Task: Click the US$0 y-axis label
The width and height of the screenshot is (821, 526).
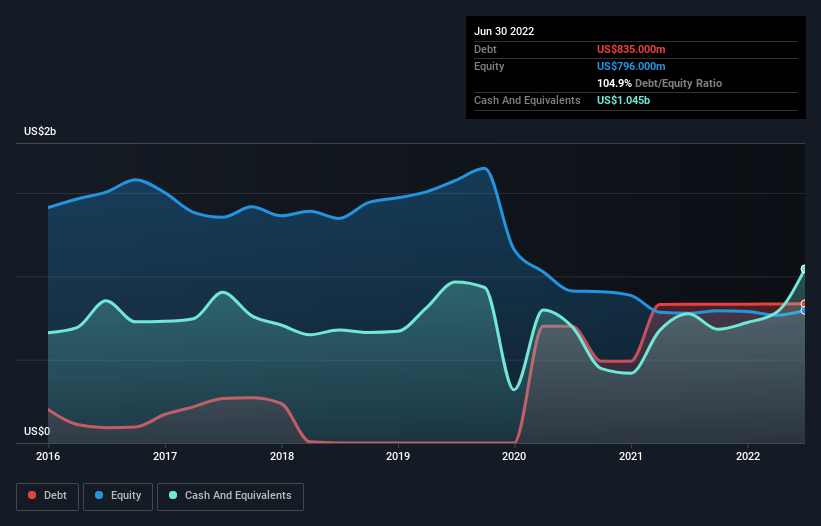Action: (x=37, y=431)
